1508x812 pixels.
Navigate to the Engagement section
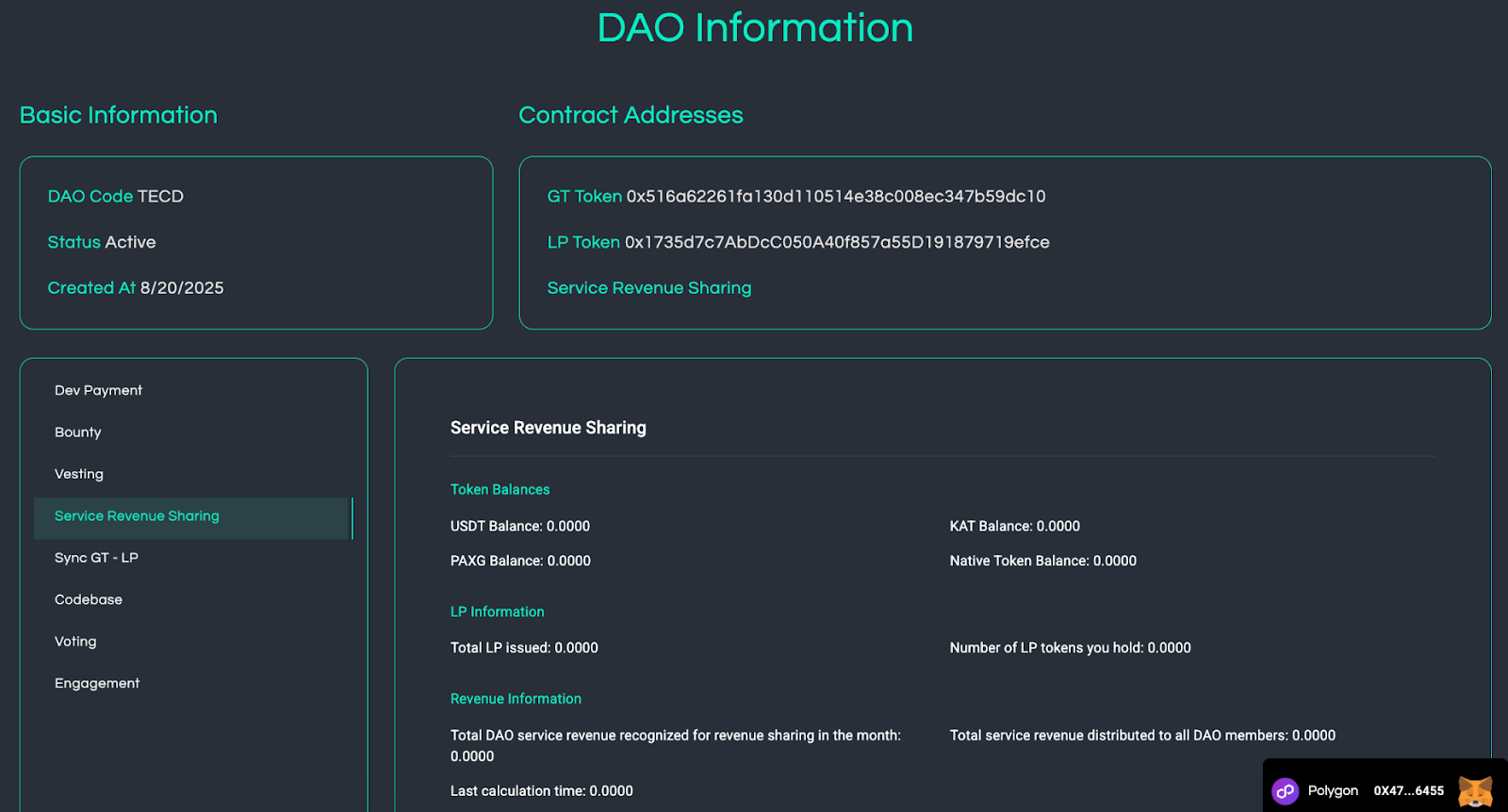(x=97, y=683)
